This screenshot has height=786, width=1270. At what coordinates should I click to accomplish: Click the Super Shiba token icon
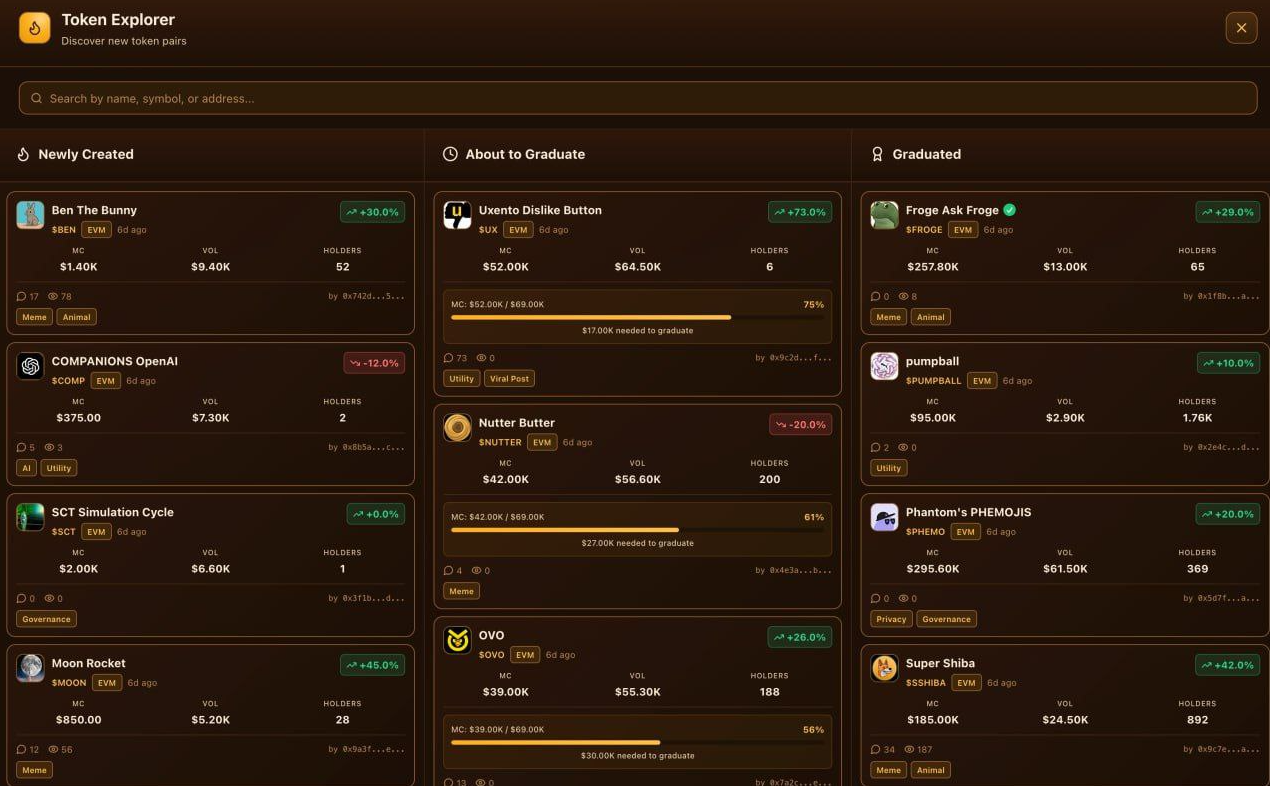tap(884, 668)
